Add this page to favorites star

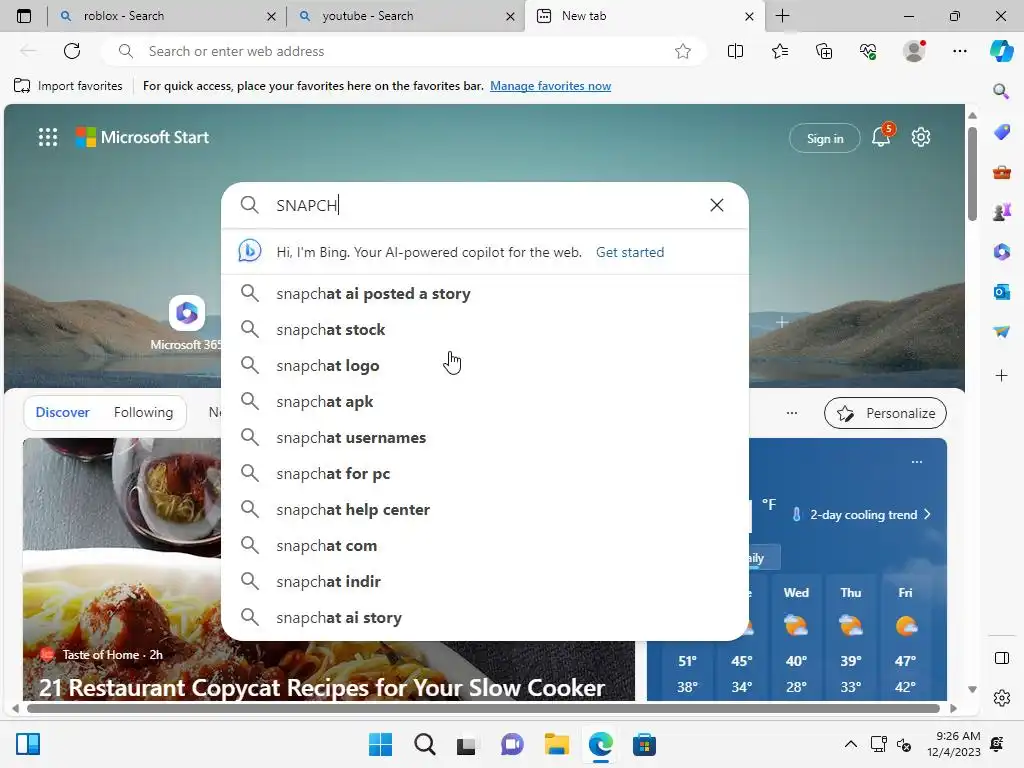tap(682, 51)
